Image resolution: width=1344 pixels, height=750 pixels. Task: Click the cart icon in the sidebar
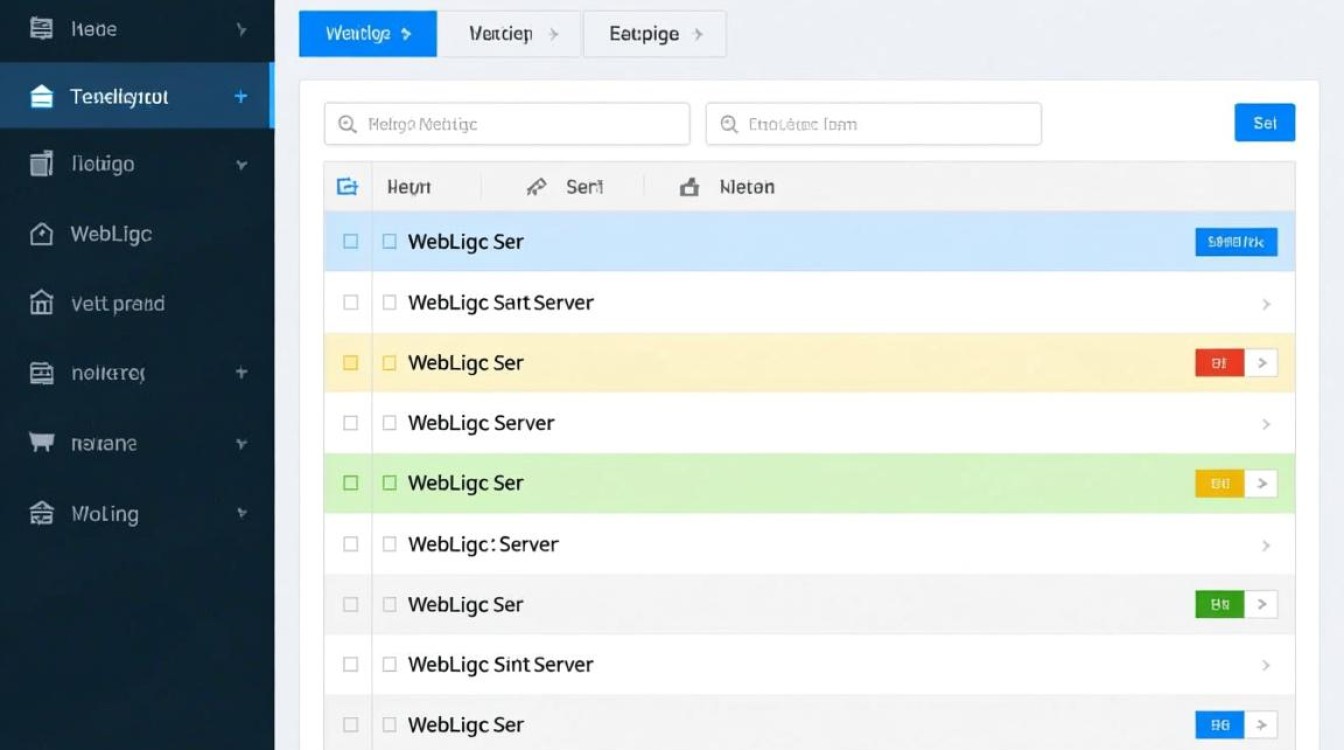(41, 443)
